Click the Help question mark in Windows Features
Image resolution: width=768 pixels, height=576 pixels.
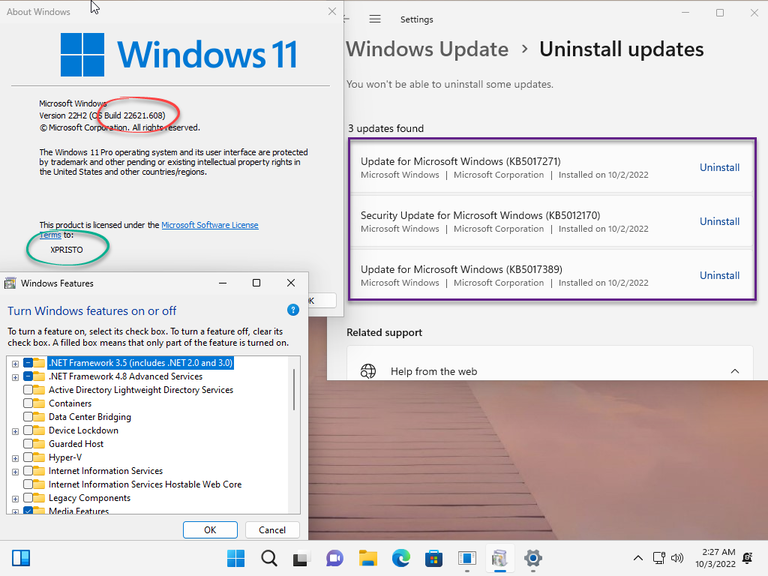coord(293,310)
